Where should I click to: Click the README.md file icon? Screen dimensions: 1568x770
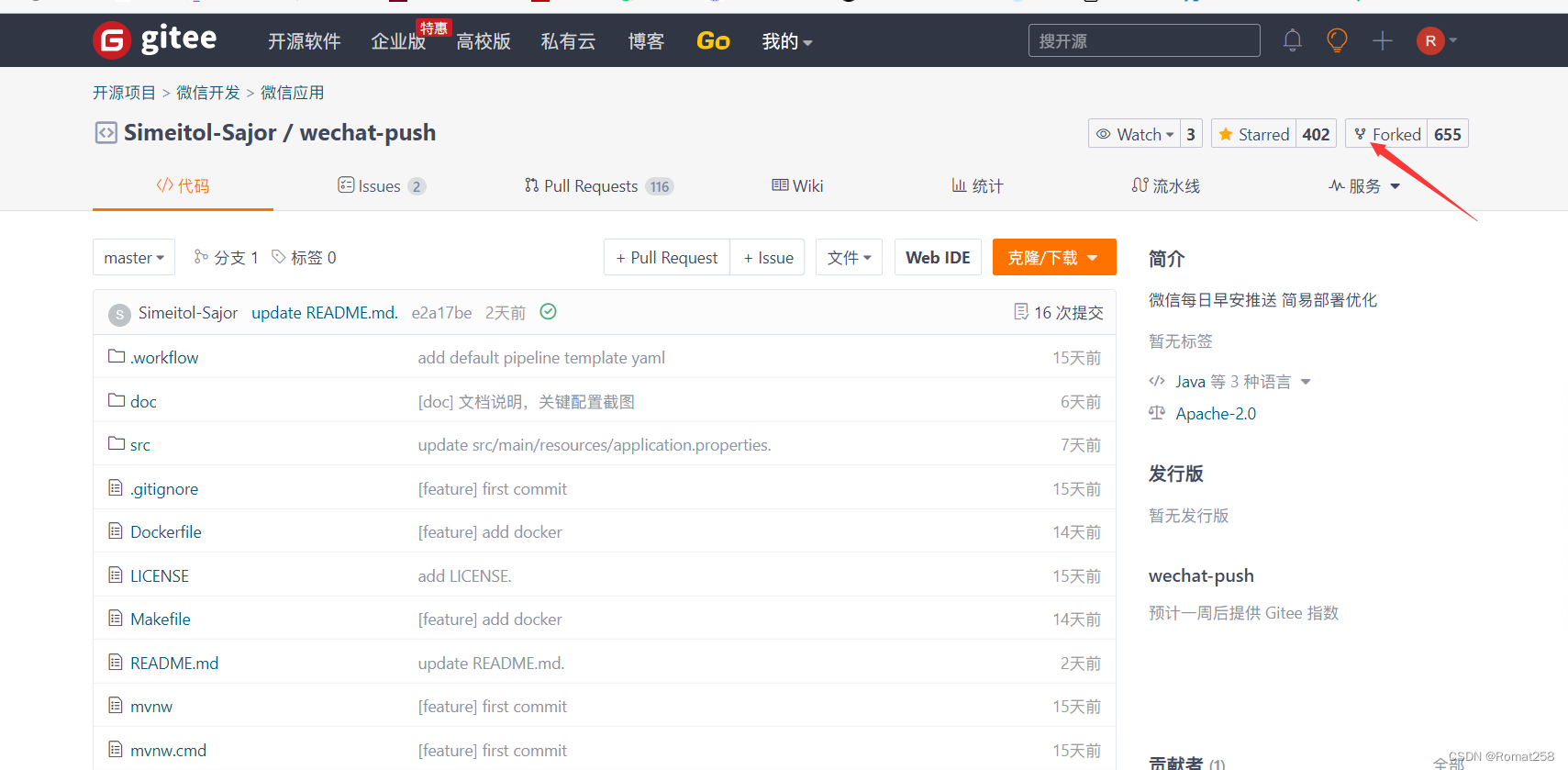[116, 662]
